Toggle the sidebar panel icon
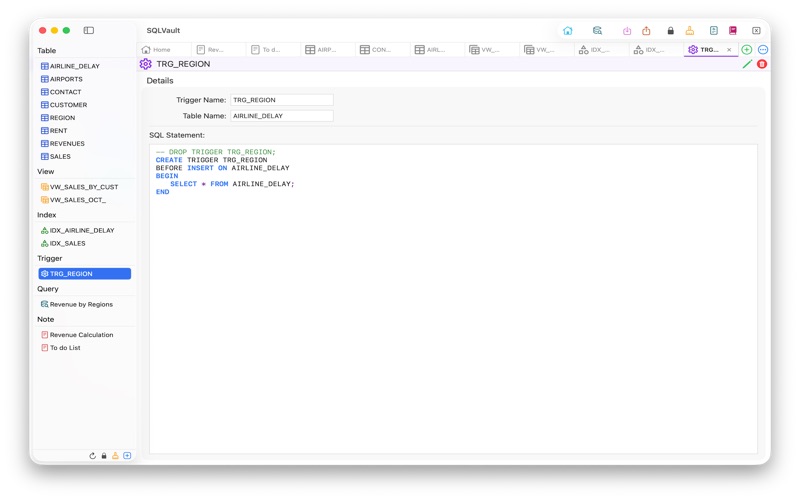 click(89, 30)
